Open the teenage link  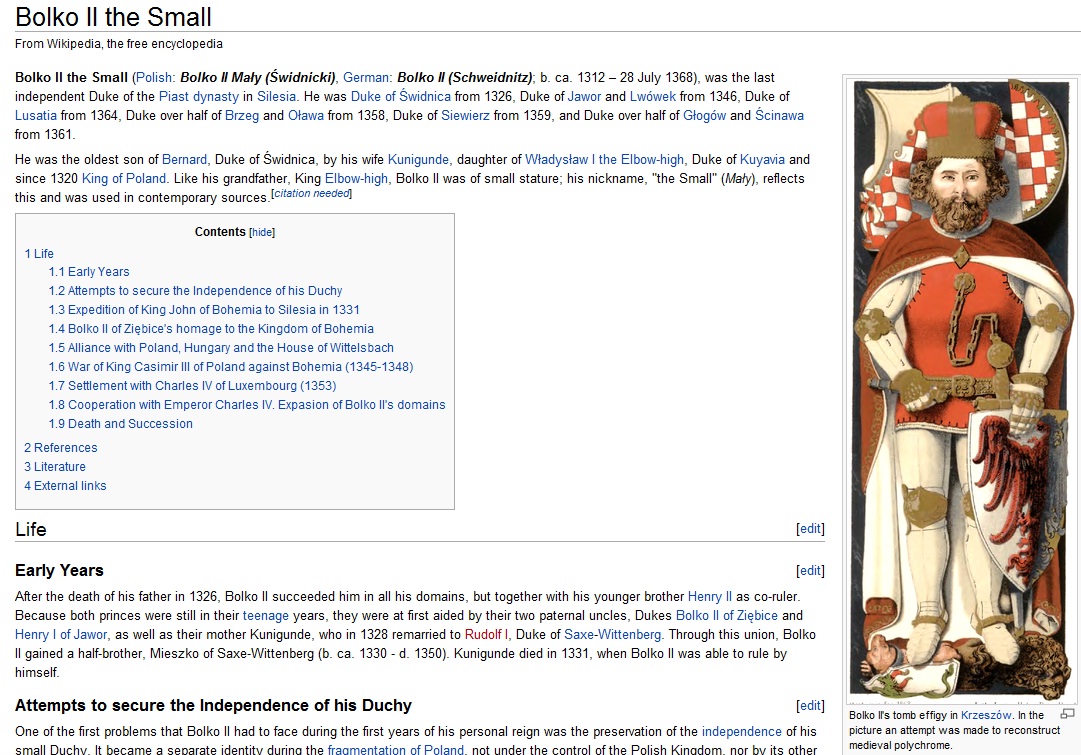point(265,616)
